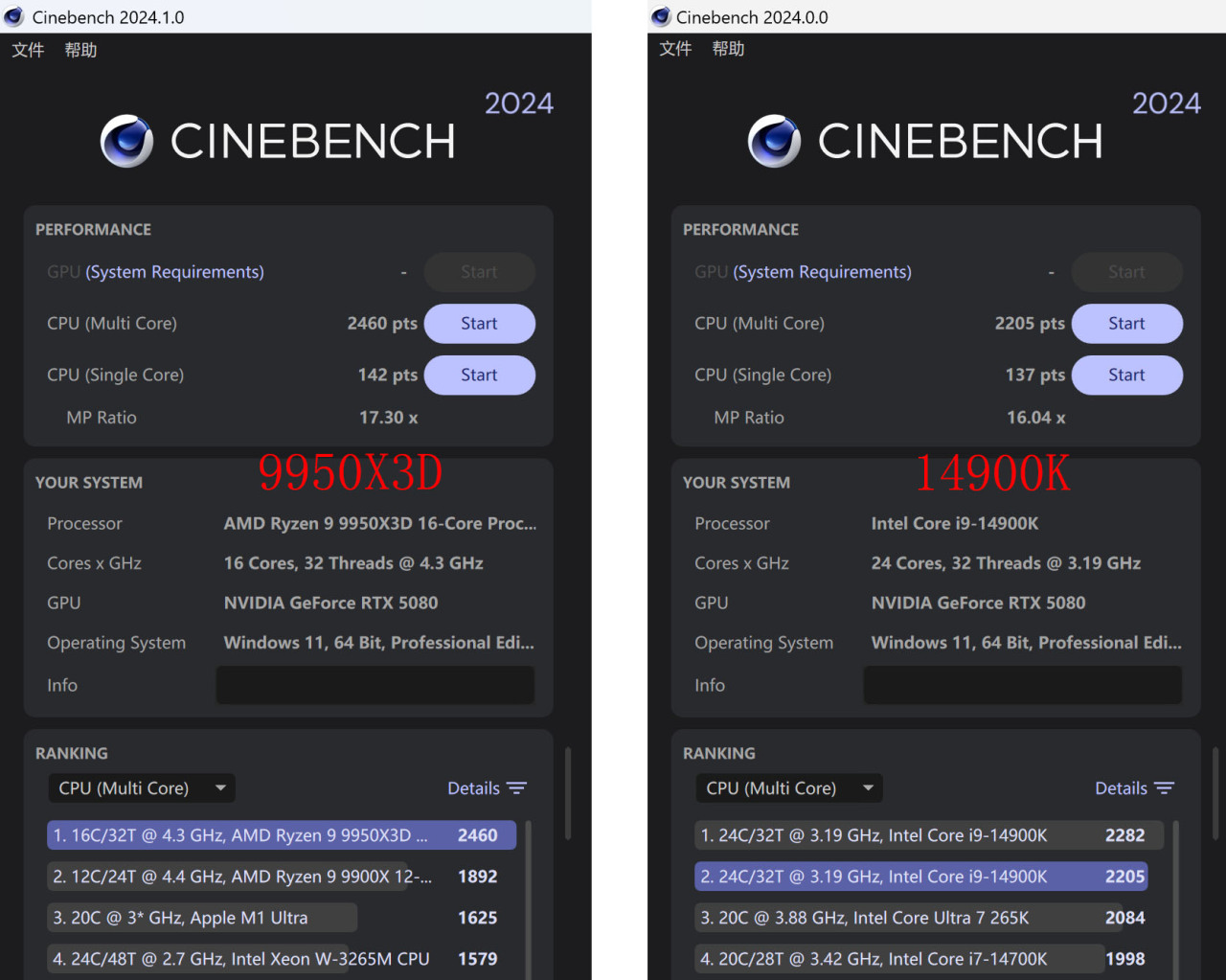
Task: Open the 帮助 menu in Cinebench 2024.0.0
Action: (728, 49)
